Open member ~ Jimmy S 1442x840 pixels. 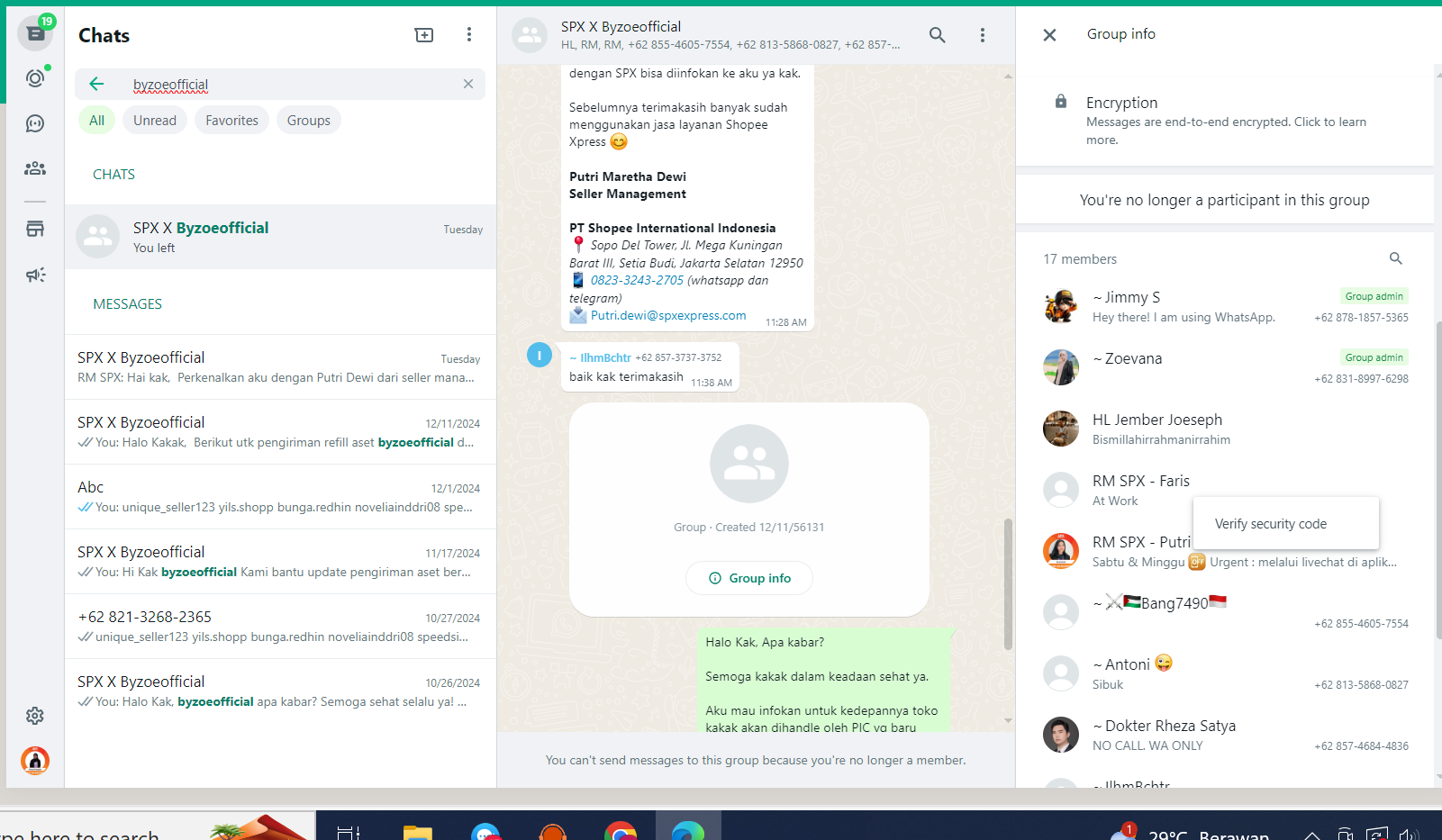(1225, 306)
